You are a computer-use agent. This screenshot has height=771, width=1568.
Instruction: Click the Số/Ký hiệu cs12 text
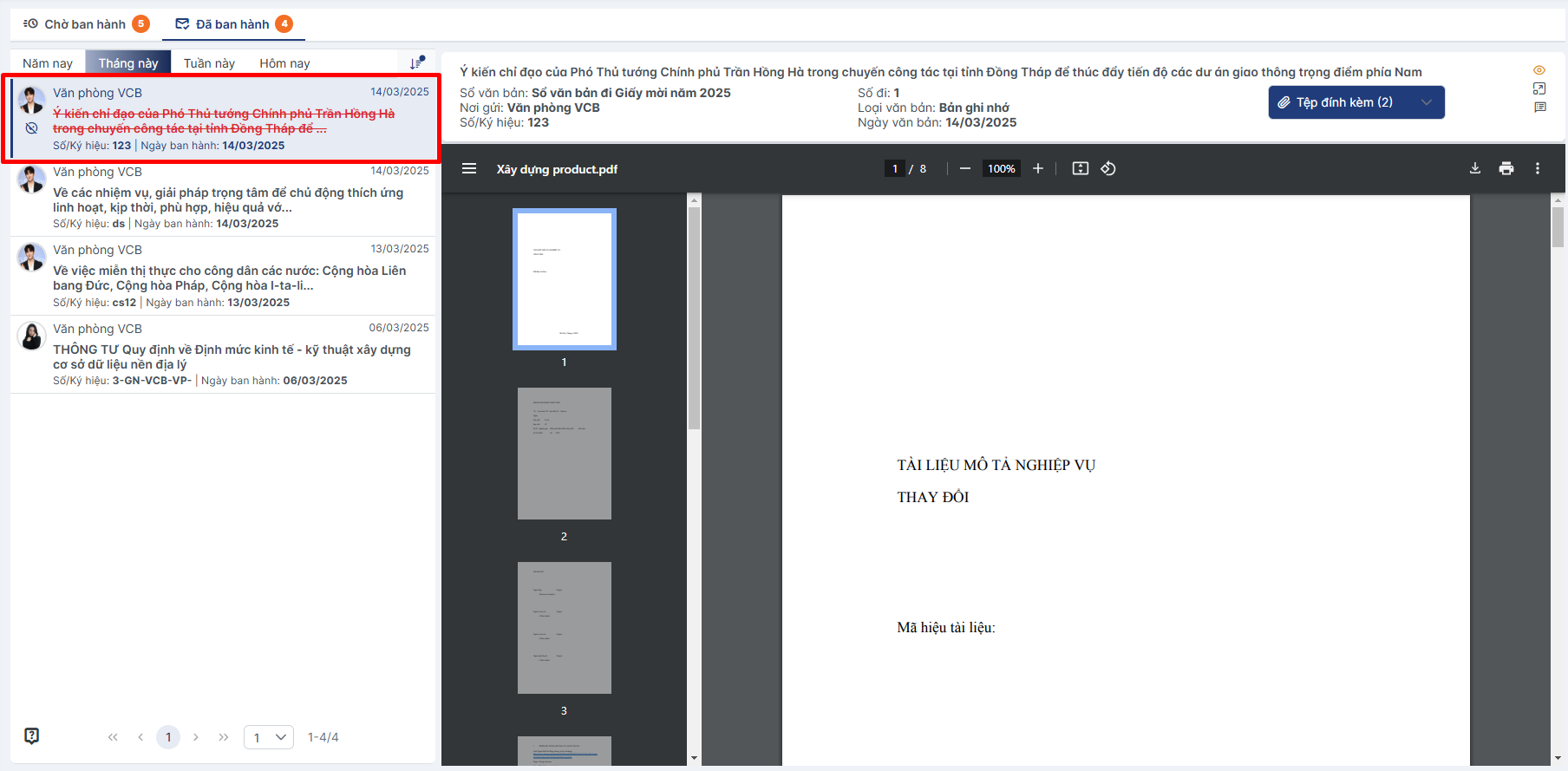click(x=95, y=303)
